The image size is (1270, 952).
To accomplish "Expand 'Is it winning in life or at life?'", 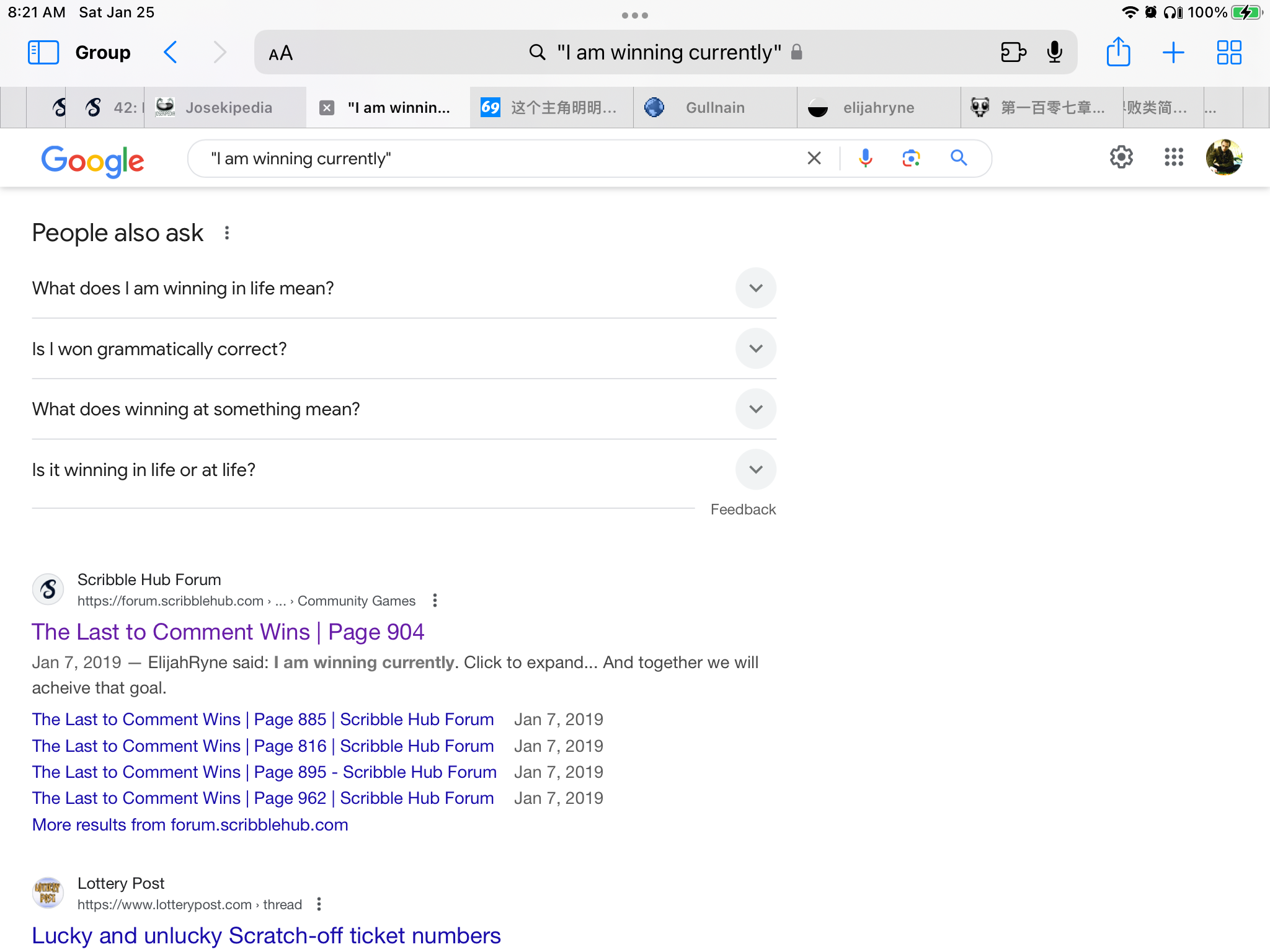I will click(x=755, y=470).
